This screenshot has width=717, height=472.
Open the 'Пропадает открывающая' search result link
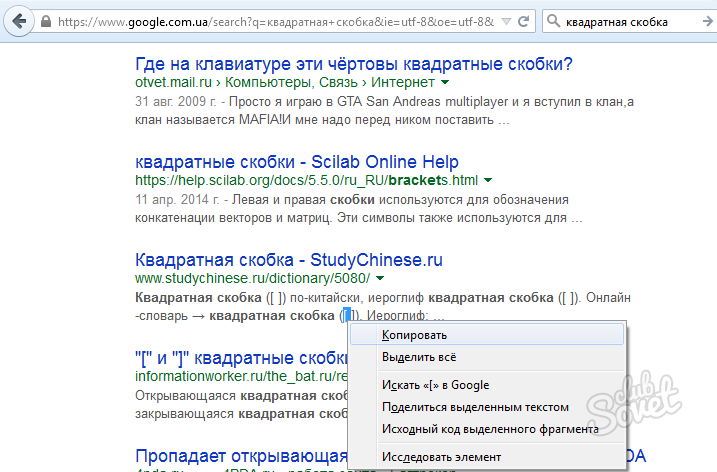pyautogui.click(x=240, y=455)
